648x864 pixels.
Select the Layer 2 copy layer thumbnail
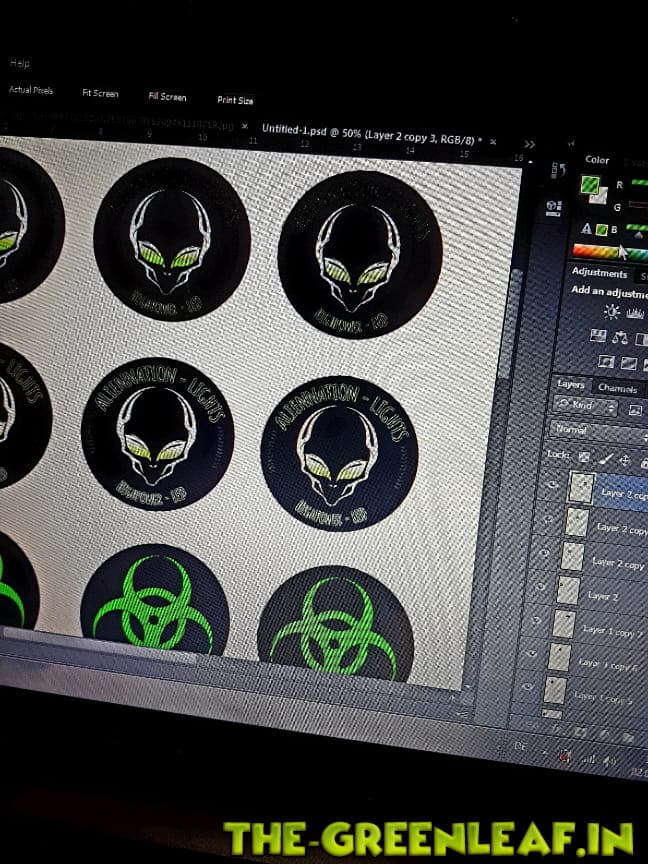(x=572, y=556)
